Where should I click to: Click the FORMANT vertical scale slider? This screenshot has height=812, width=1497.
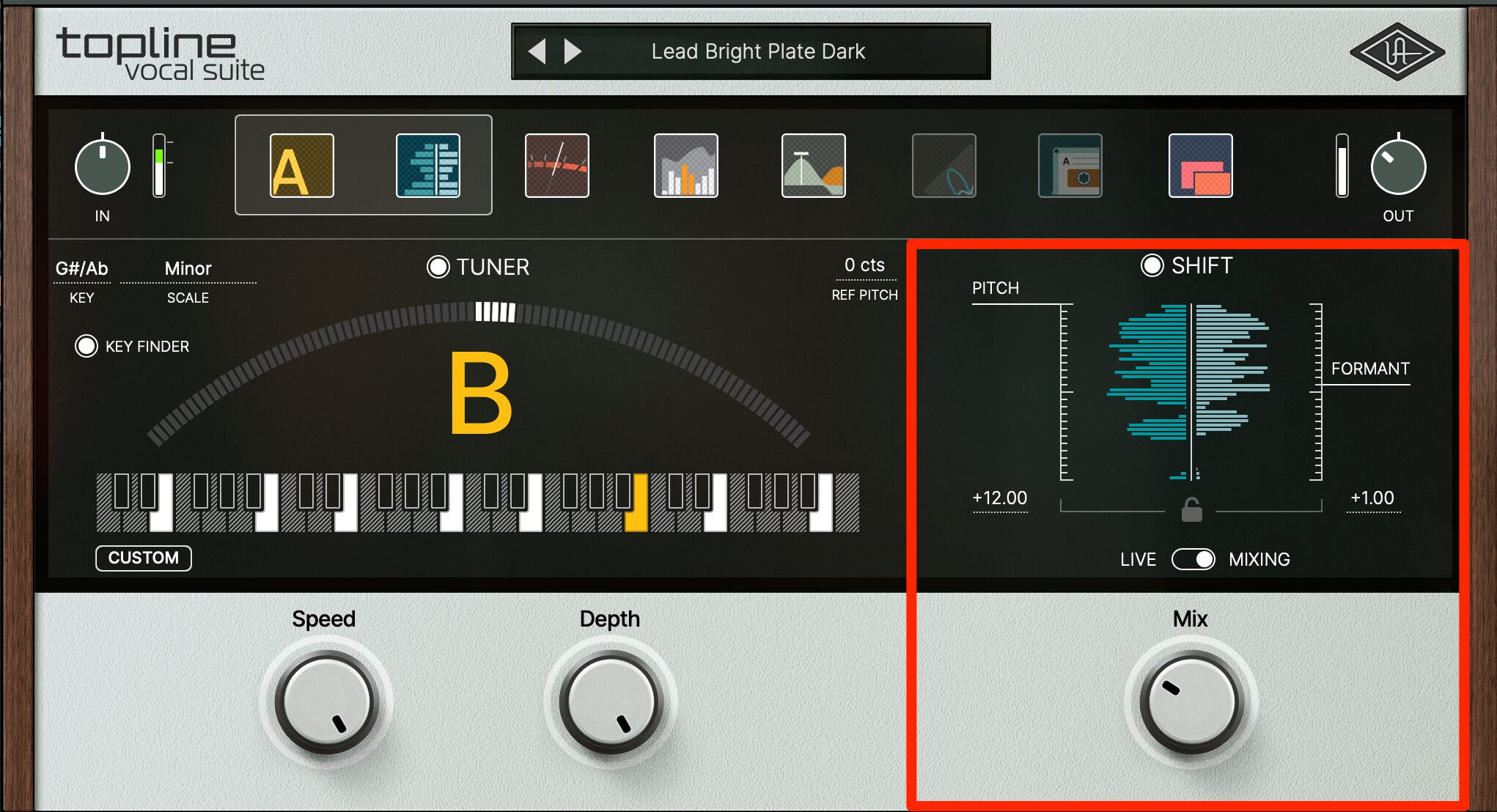pos(1317,392)
